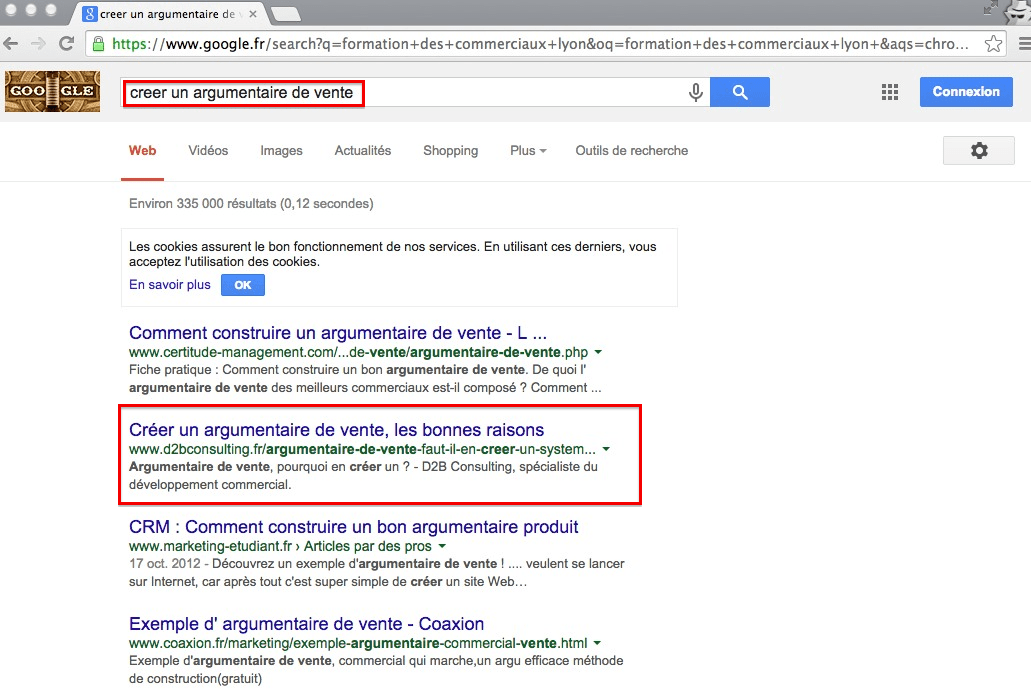Go back with the browser back arrow
Image resolution: width=1031 pixels, height=694 pixels.
11,44
